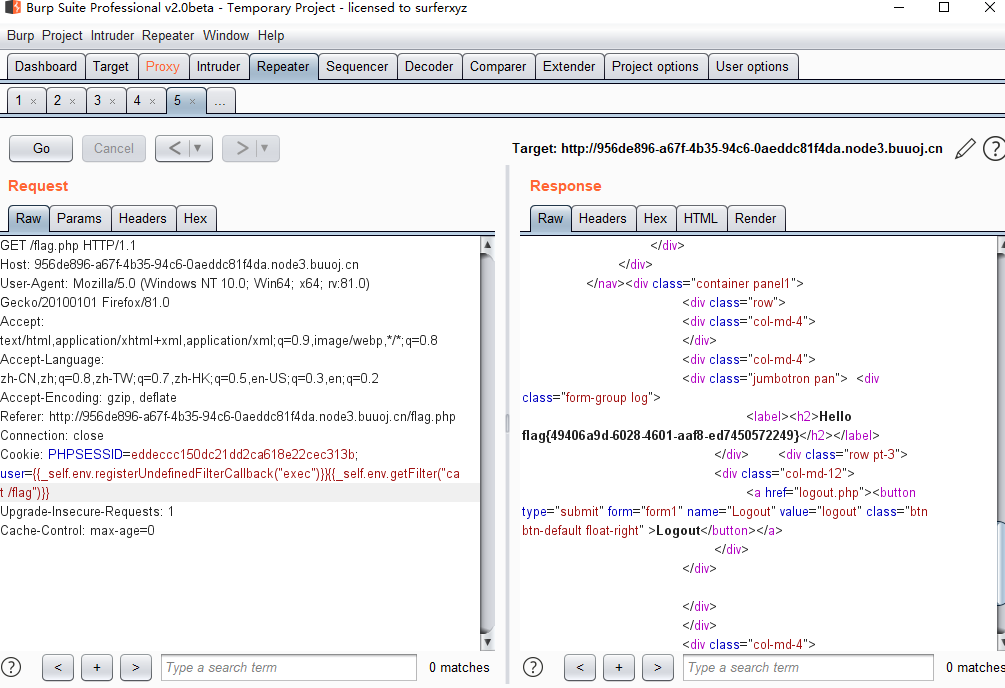The height and width of the screenshot is (688, 1005).
Task: Switch to the Extender tab
Action: coord(569,67)
